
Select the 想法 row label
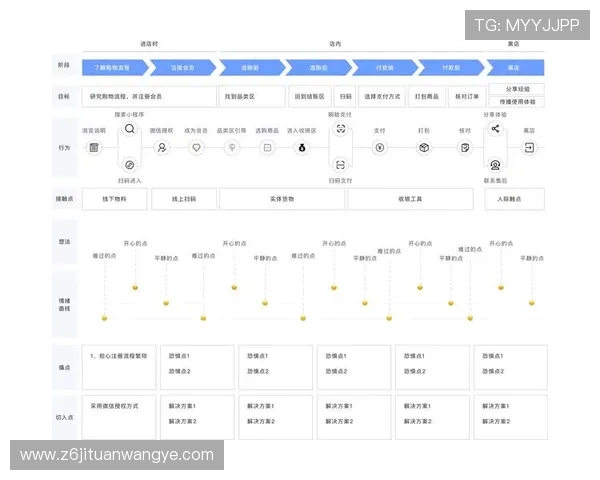(64, 242)
